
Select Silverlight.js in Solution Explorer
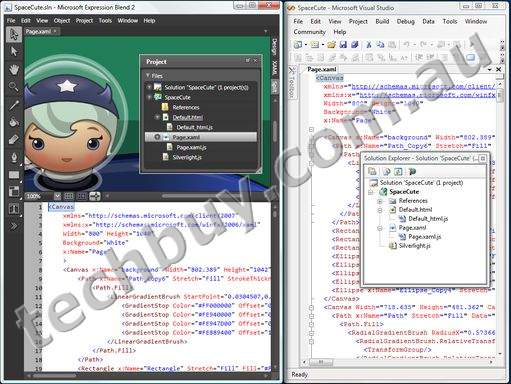pos(415,246)
